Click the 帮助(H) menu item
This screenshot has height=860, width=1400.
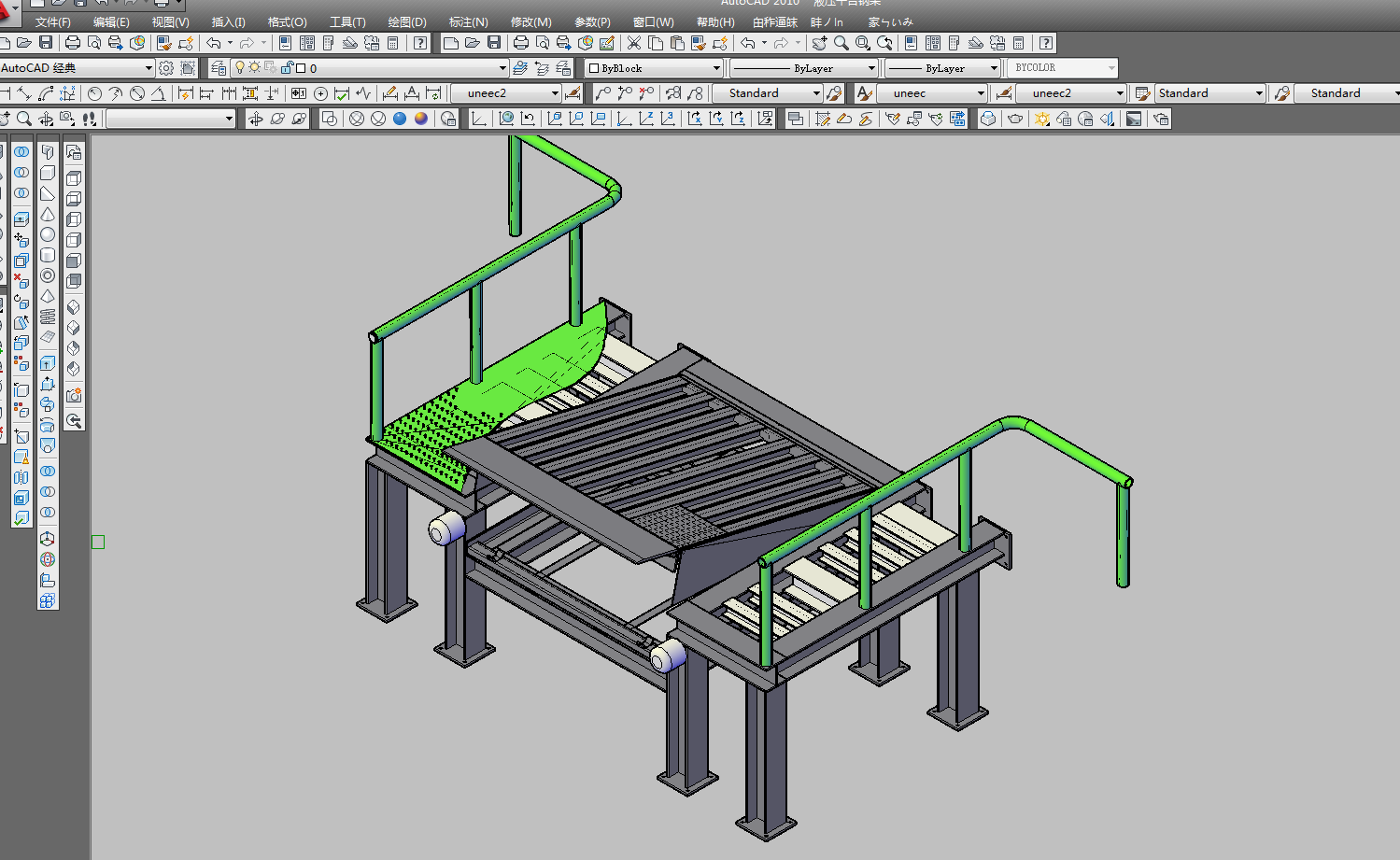point(715,21)
